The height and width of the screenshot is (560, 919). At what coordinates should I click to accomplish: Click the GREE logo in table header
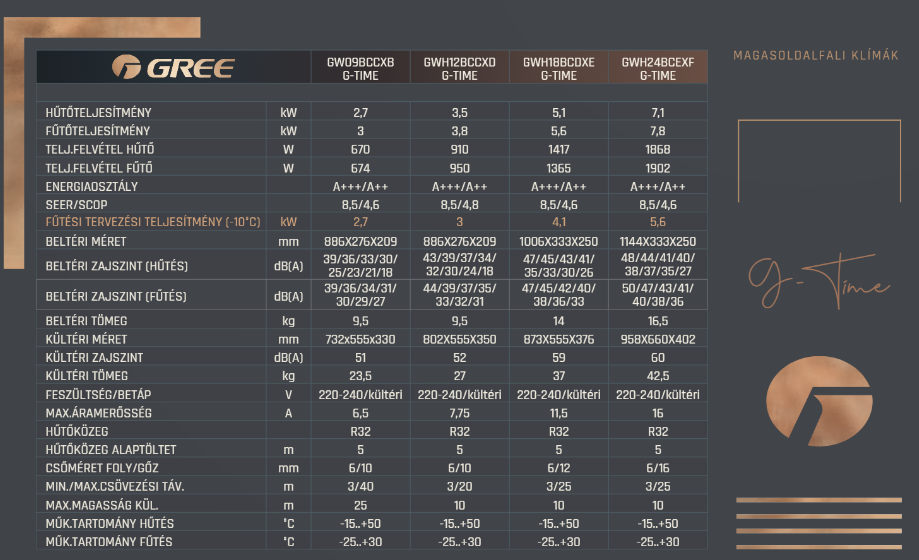pos(173,67)
